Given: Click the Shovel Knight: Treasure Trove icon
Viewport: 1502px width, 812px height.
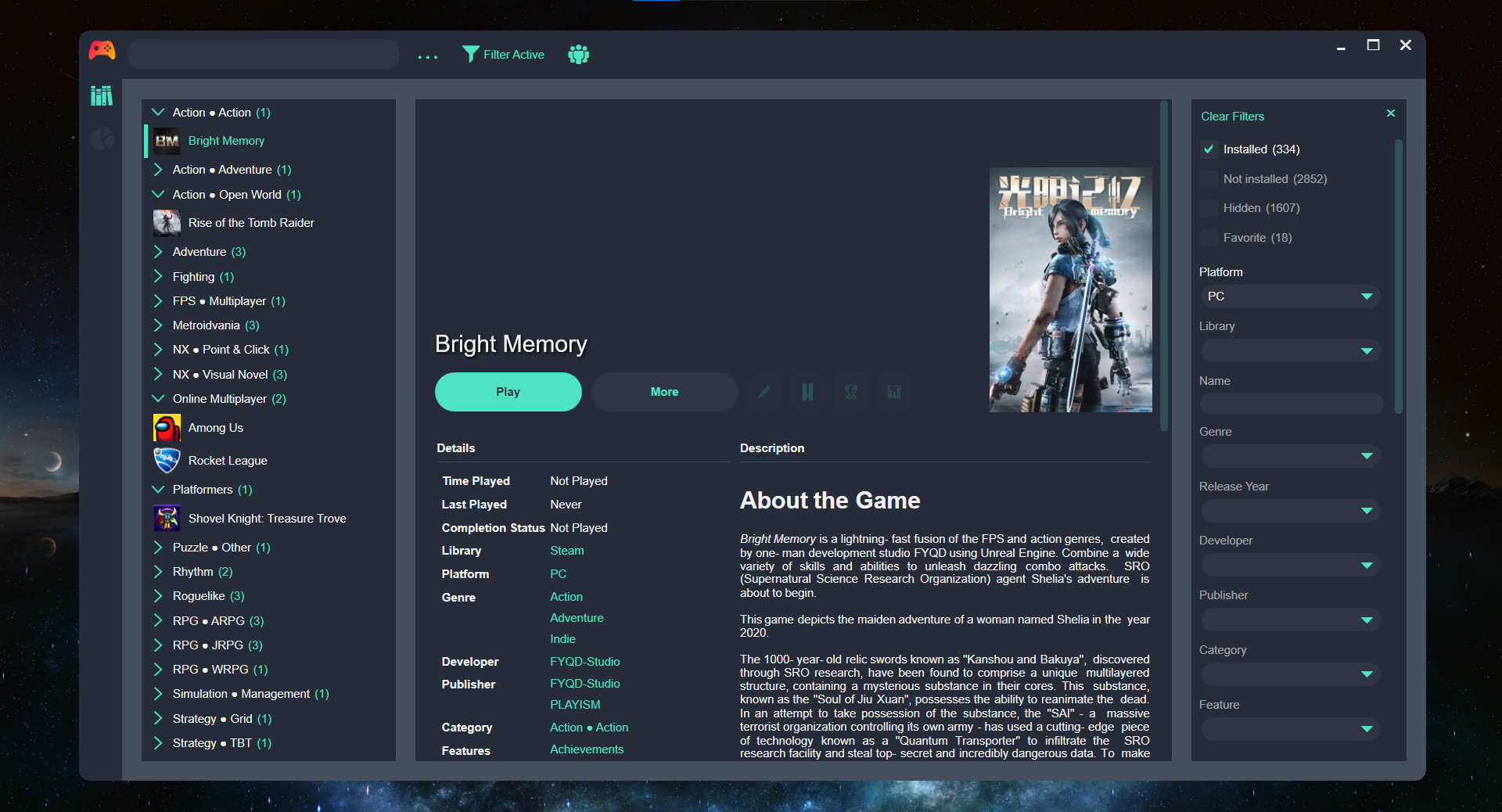Looking at the screenshot, I should coord(167,519).
